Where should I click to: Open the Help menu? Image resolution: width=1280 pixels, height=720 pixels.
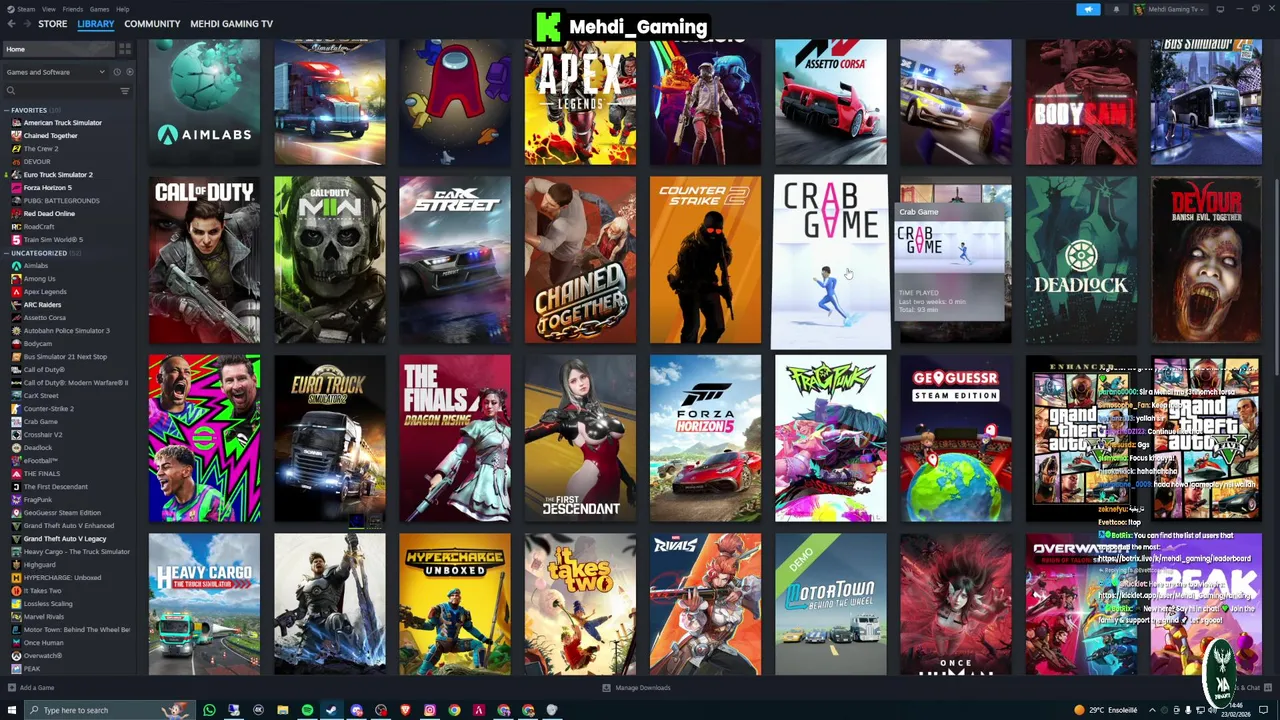click(122, 9)
